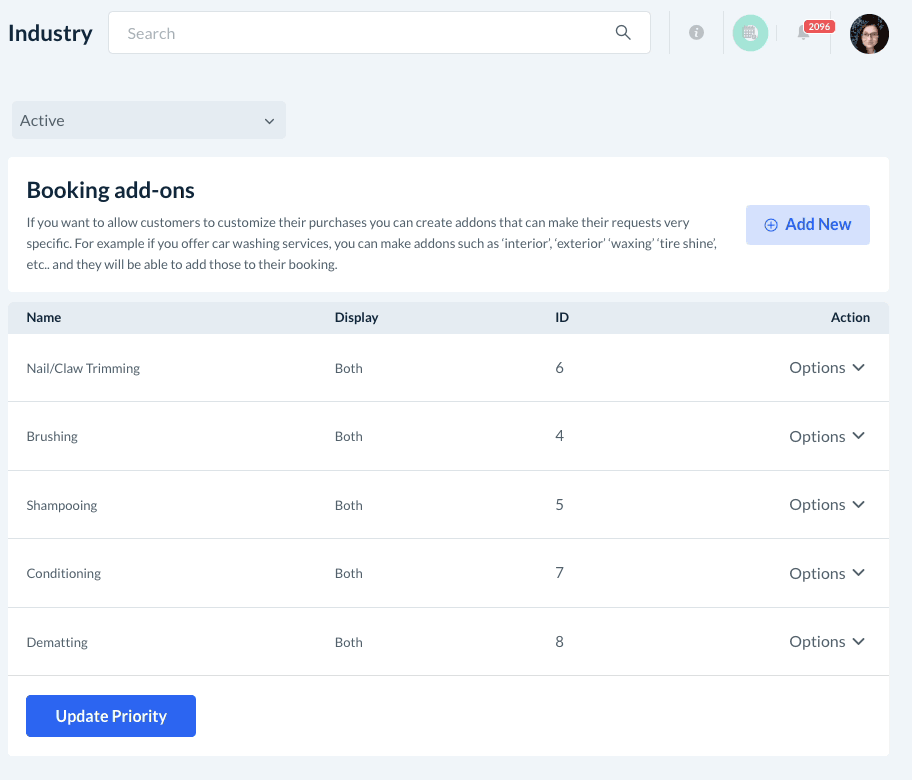Open the user profile avatar
This screenshot has width=912, height=780.
(869, 34)
